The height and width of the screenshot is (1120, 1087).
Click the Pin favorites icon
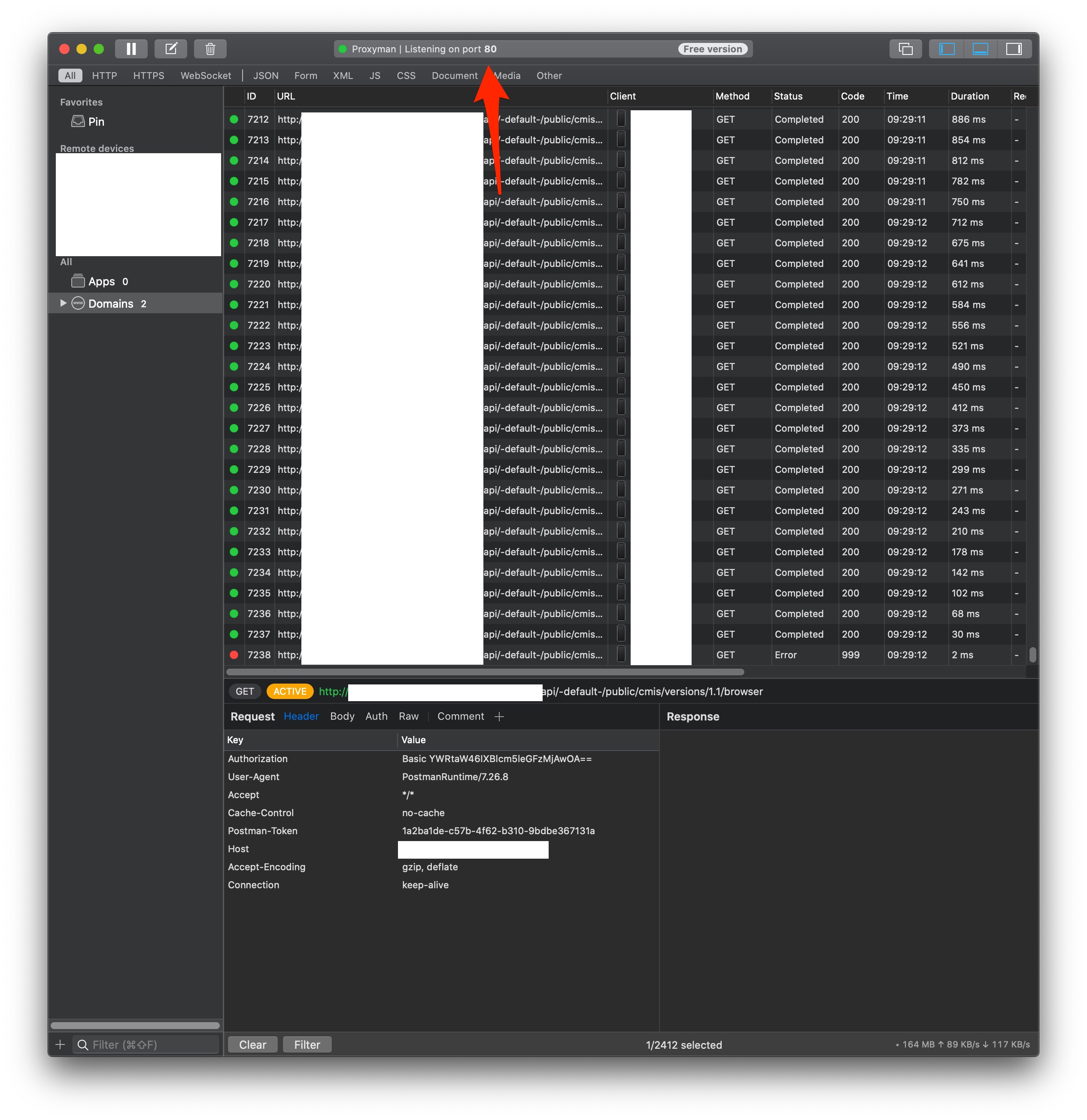(78, 121)
